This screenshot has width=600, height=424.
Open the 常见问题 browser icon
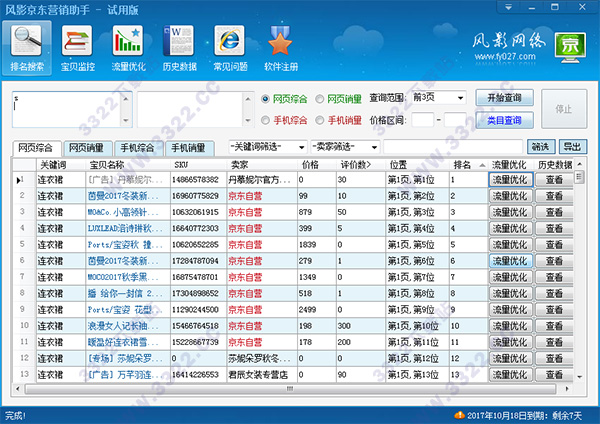point(230,48)
